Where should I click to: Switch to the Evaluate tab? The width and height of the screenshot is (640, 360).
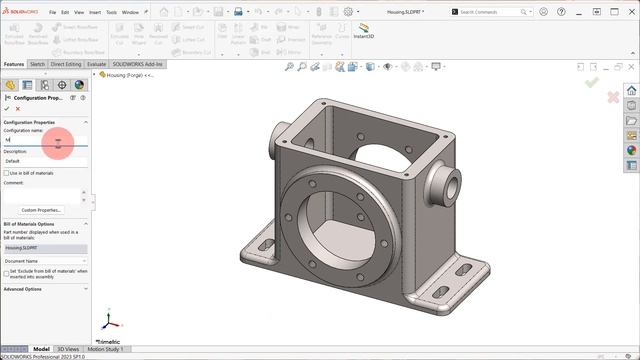(96, 64)
